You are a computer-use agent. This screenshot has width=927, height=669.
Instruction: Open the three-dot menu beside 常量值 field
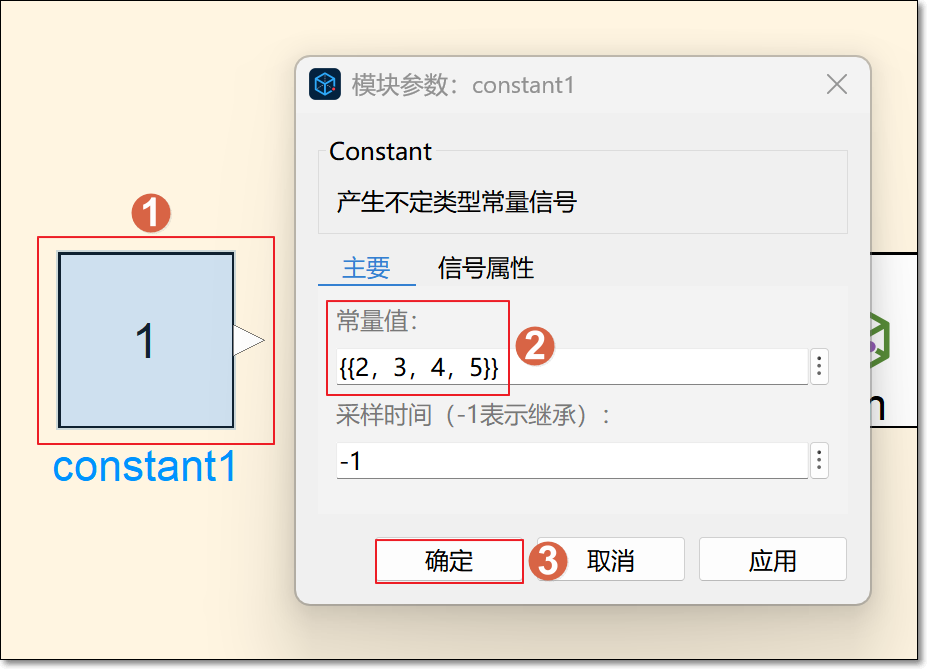819,367
